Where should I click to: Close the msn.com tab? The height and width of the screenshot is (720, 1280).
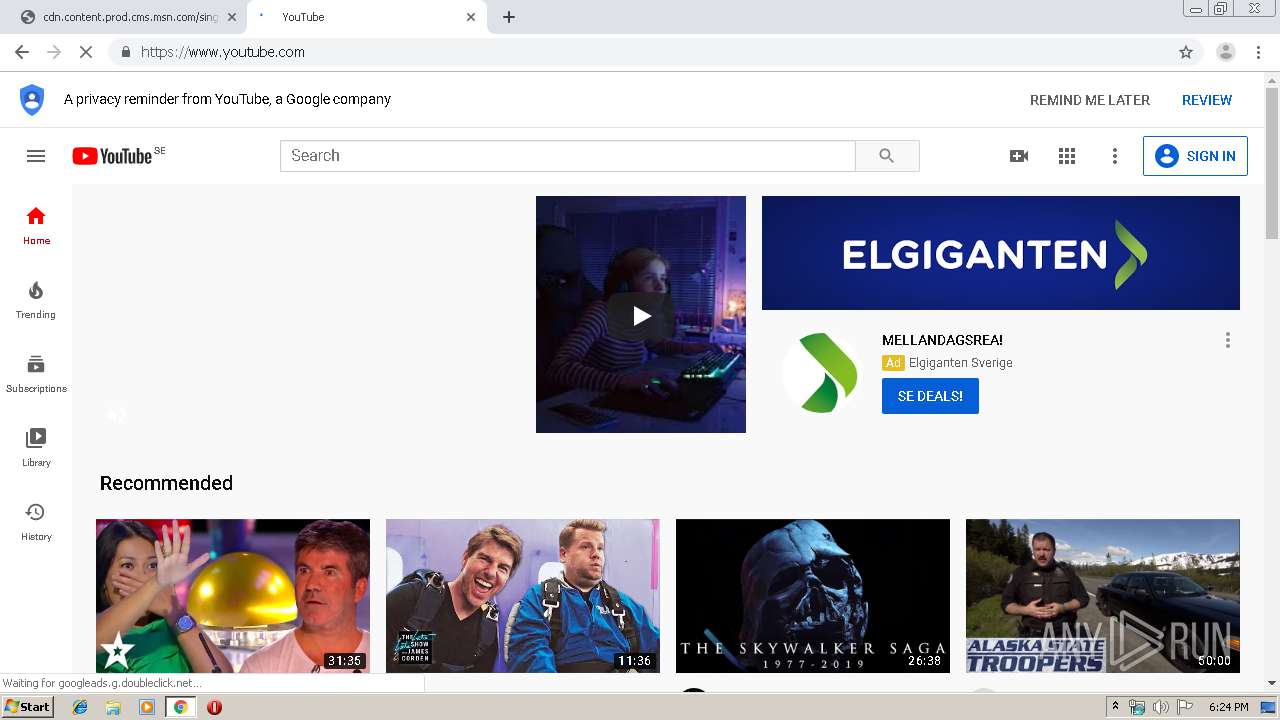(231, 17)
